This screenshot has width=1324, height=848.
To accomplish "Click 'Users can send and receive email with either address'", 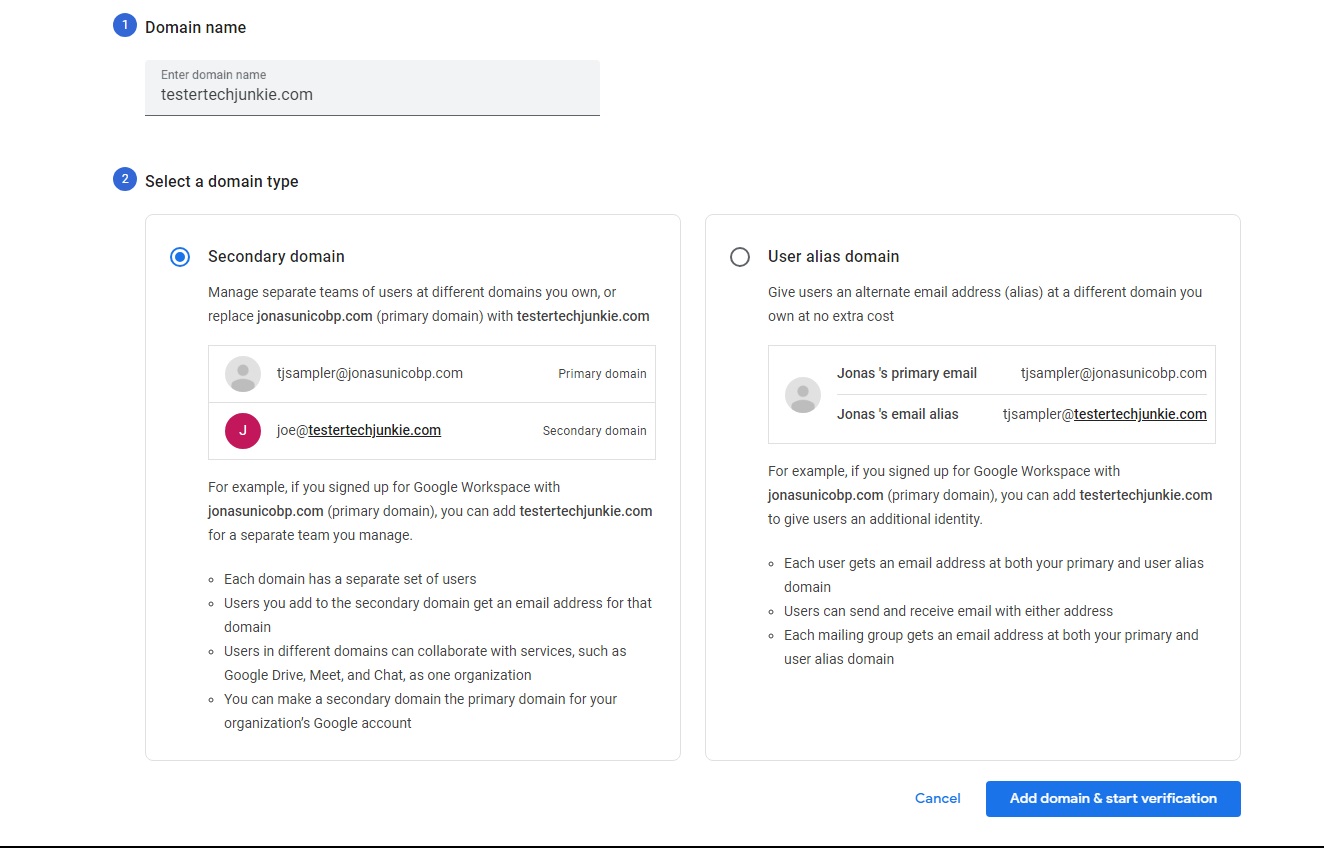I will point(948,611).
